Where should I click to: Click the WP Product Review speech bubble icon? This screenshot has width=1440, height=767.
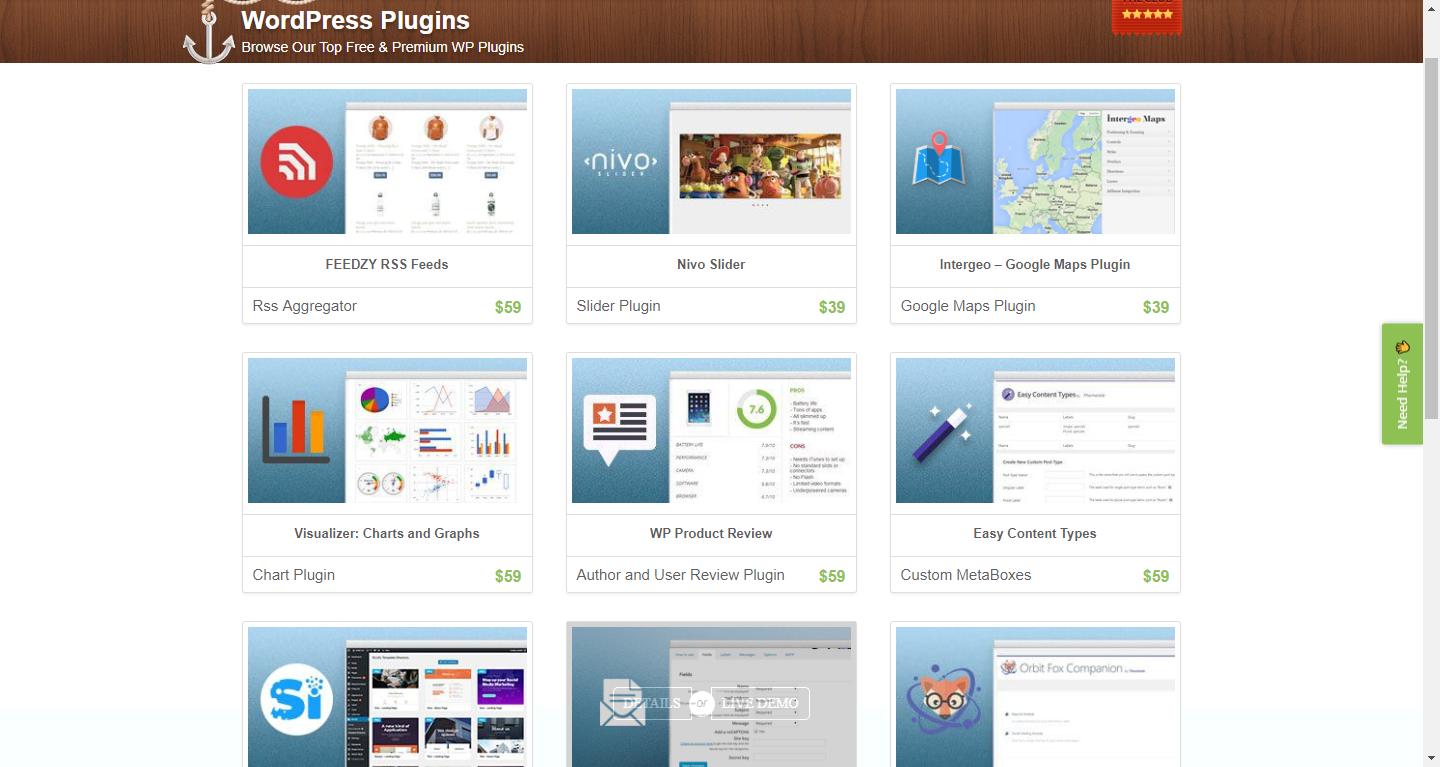click(619, 430)
